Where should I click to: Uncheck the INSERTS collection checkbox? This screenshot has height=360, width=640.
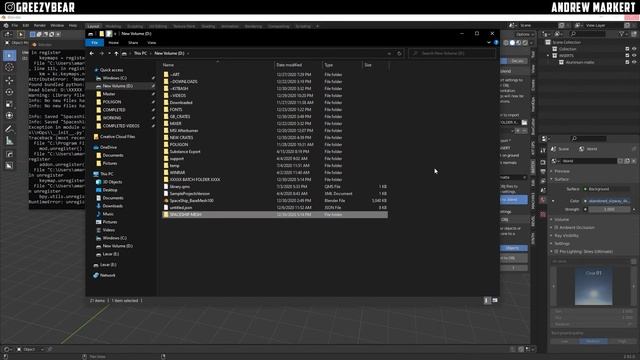click(627, 56)
